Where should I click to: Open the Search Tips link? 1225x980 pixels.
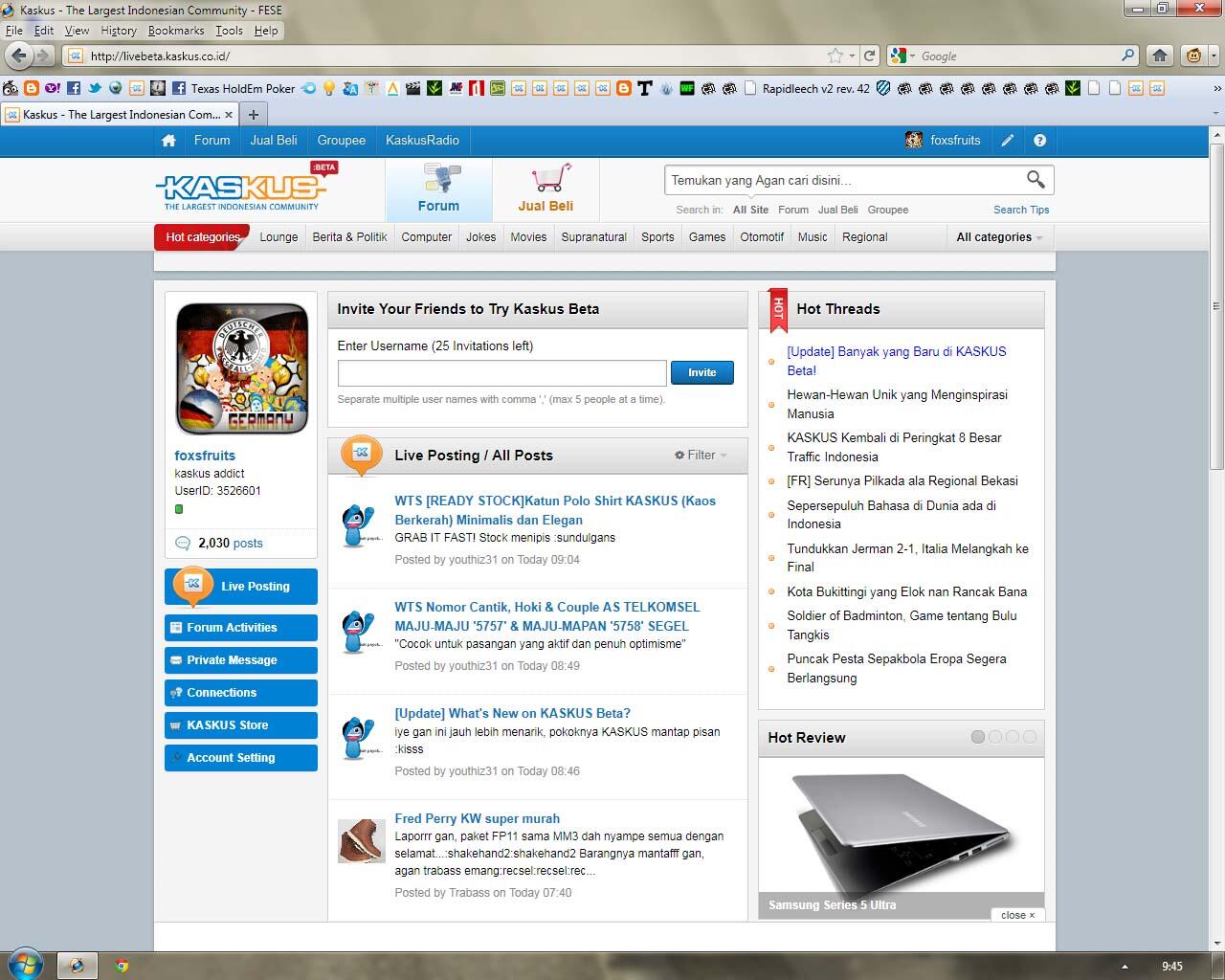1021,210
